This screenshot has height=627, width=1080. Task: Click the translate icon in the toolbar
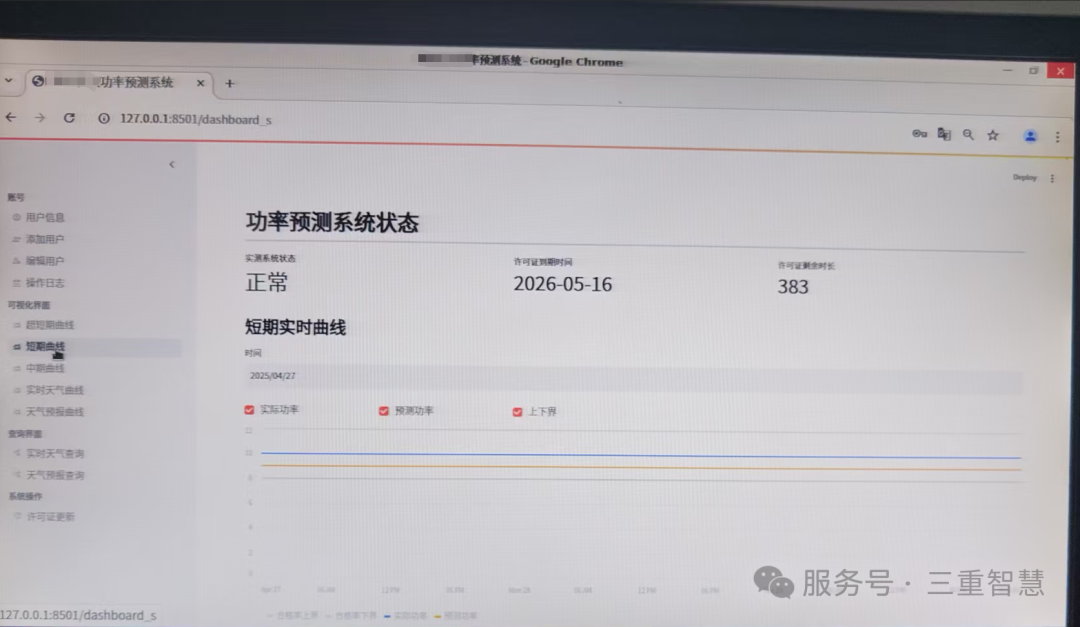click(944, 134)
